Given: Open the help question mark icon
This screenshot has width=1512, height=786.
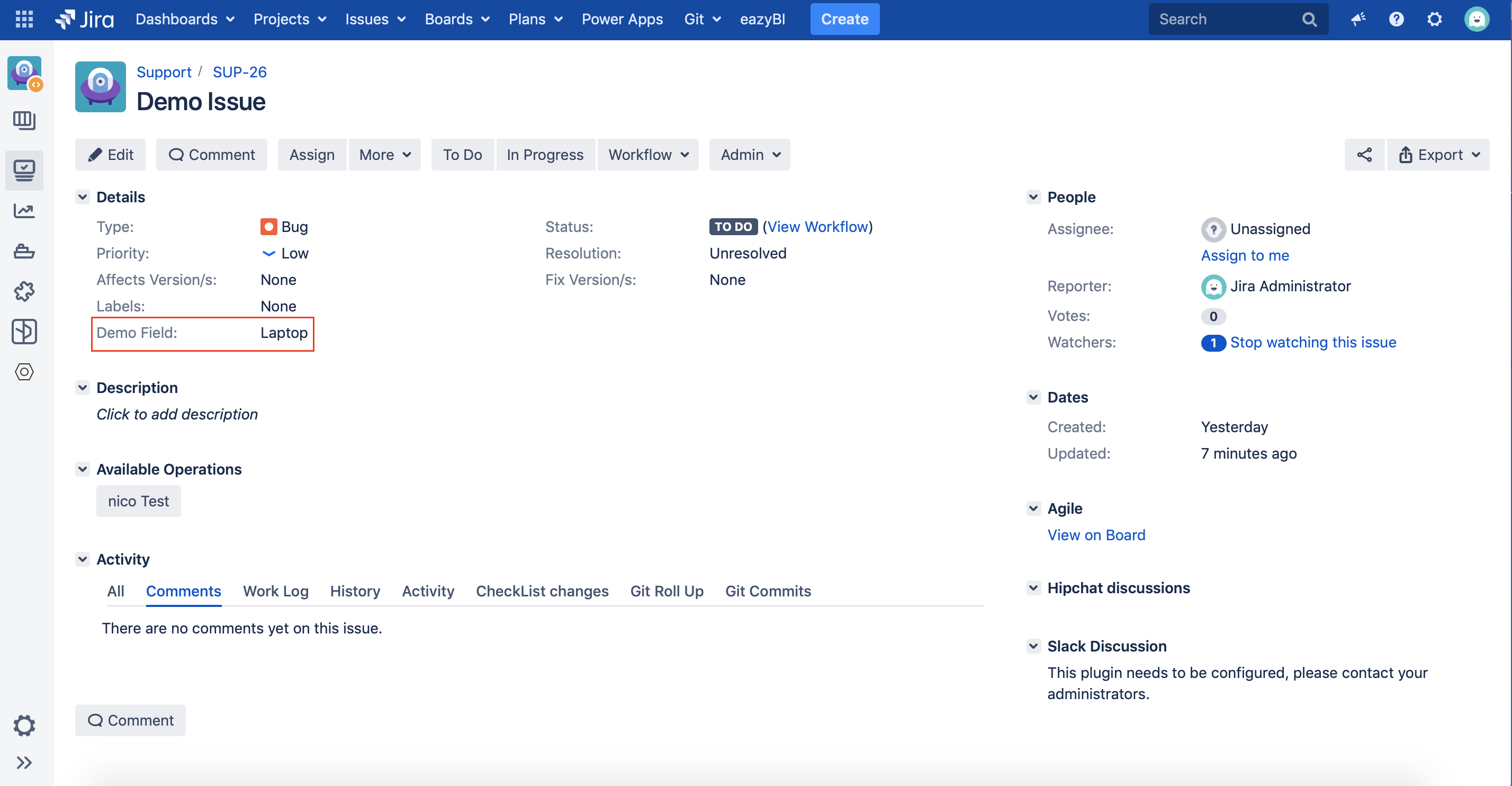Looking at the screenshot, I should click(1396, 20).
